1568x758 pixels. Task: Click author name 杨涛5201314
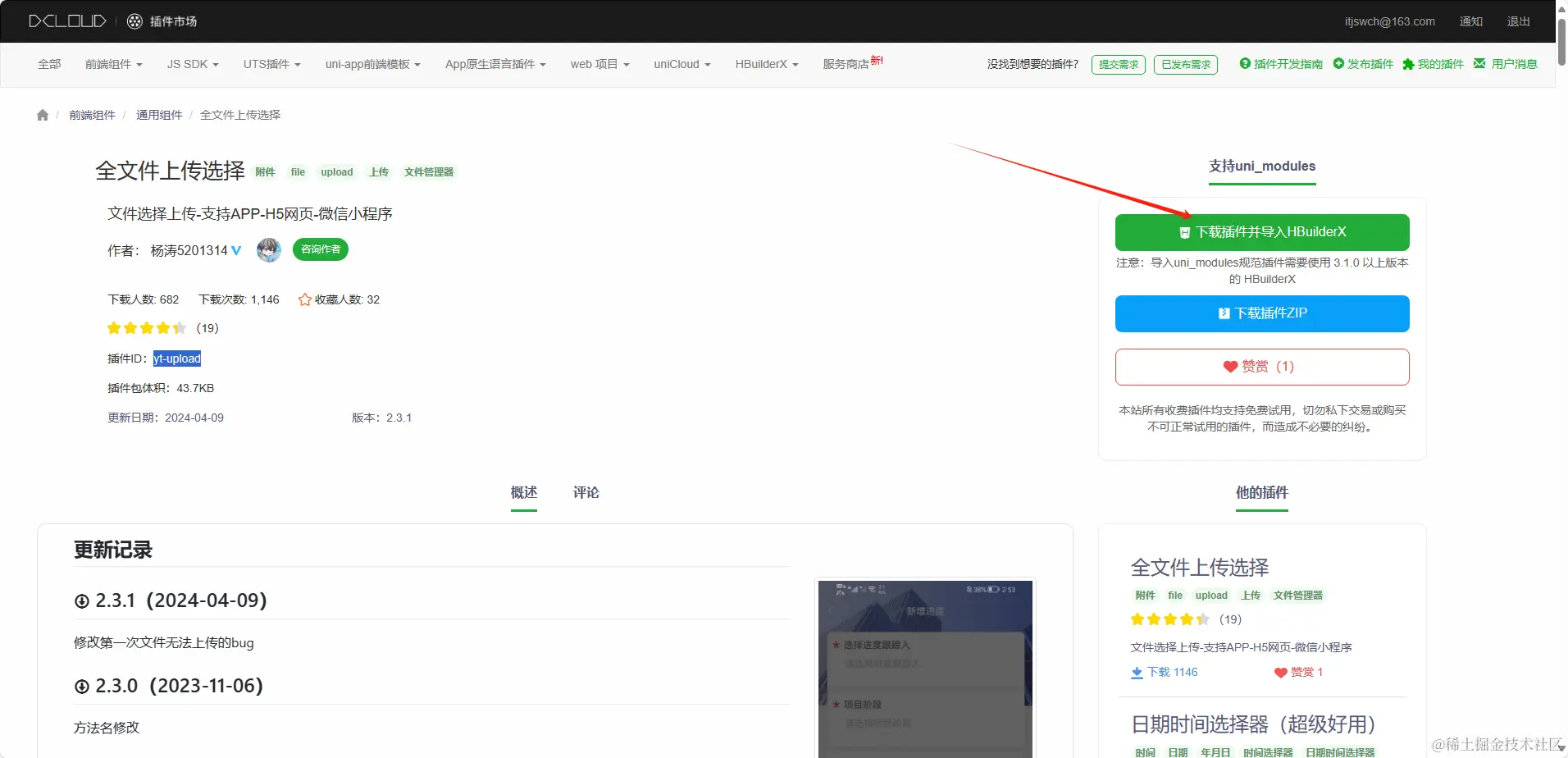pyautogui.click(x=189, y=250)
